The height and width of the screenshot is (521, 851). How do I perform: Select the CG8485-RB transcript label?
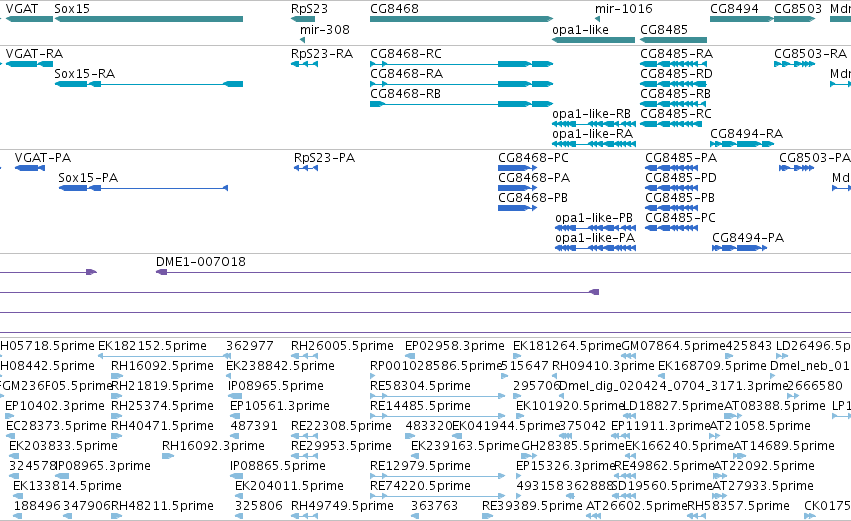pyautogui.click(x=676, y=94)
